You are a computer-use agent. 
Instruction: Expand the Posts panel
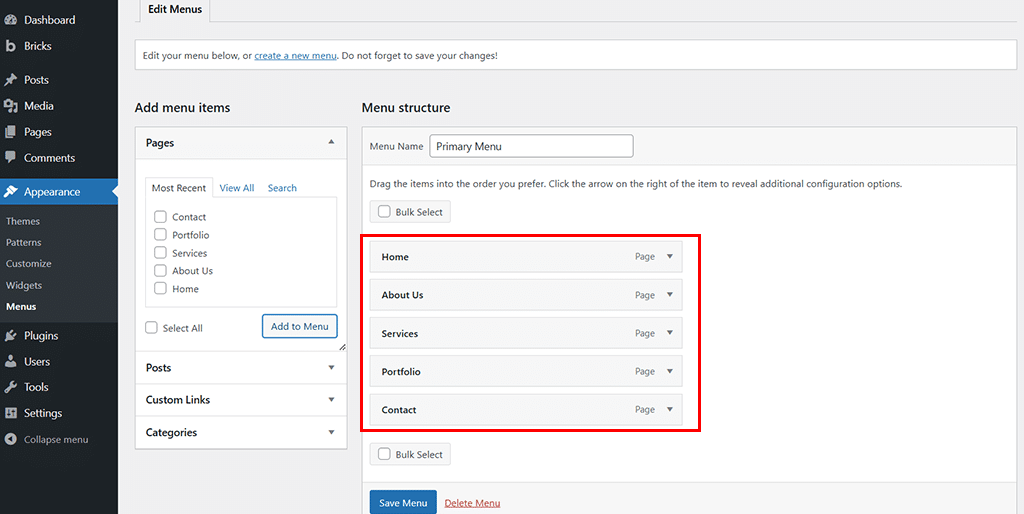coord(241,368)
